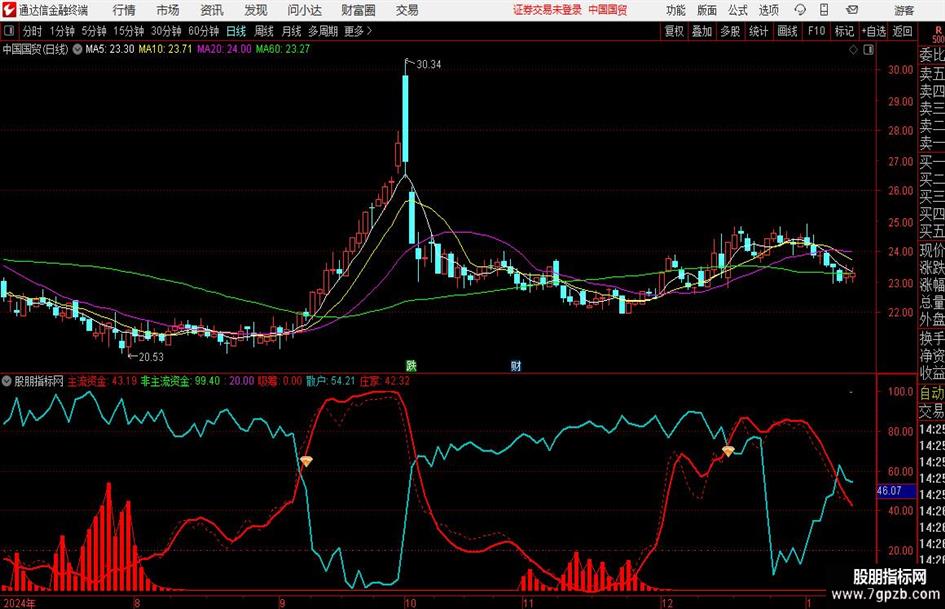Select the 多周期 multi-period view
The width and height of the screenshot is (945, 609).
click(323, 31)
